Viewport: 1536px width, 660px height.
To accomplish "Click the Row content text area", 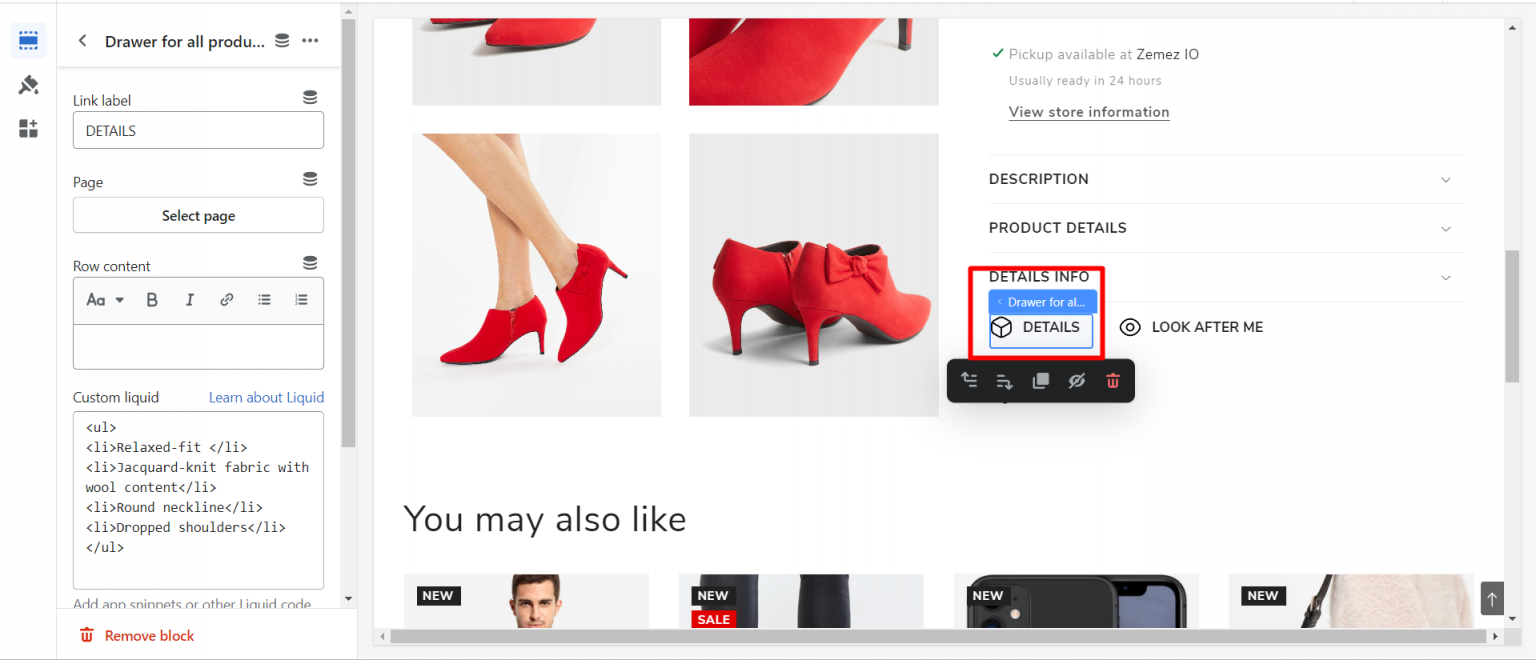I will [x=198, y=347].
